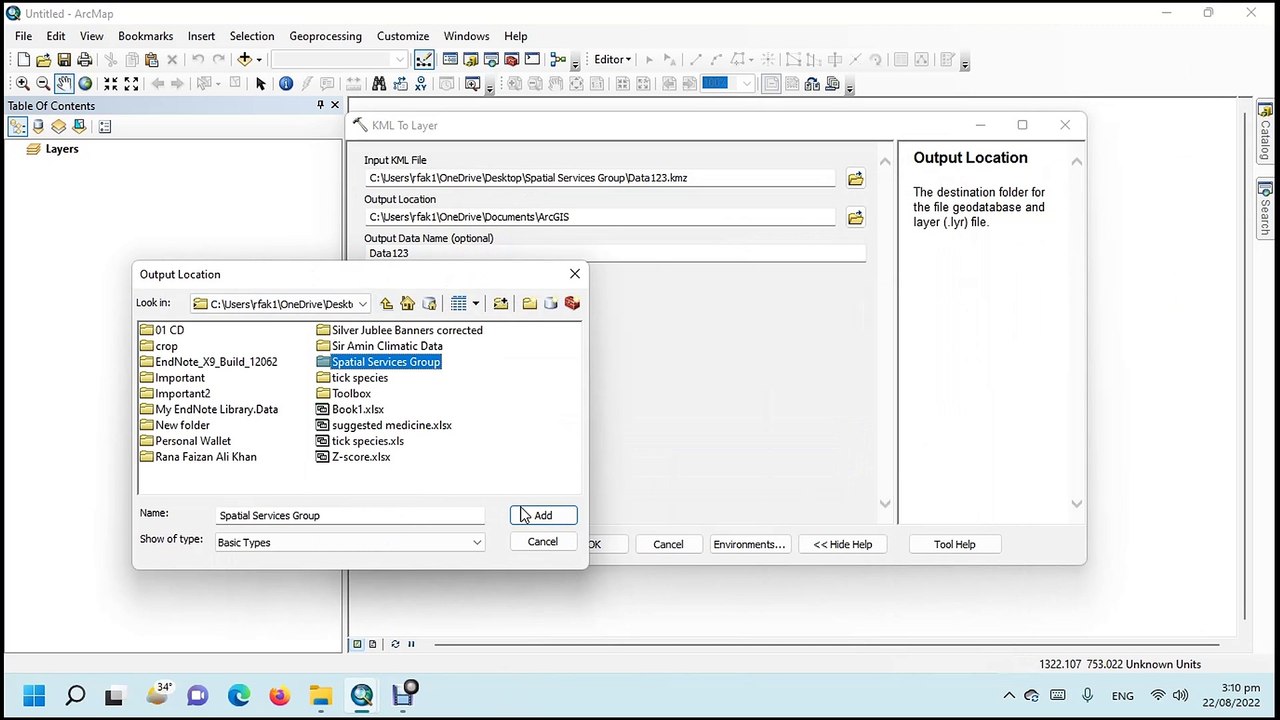The height and width of the screenshot is (720, 1280).
Task: Open the Search side tab
Action: point(1265,209)
